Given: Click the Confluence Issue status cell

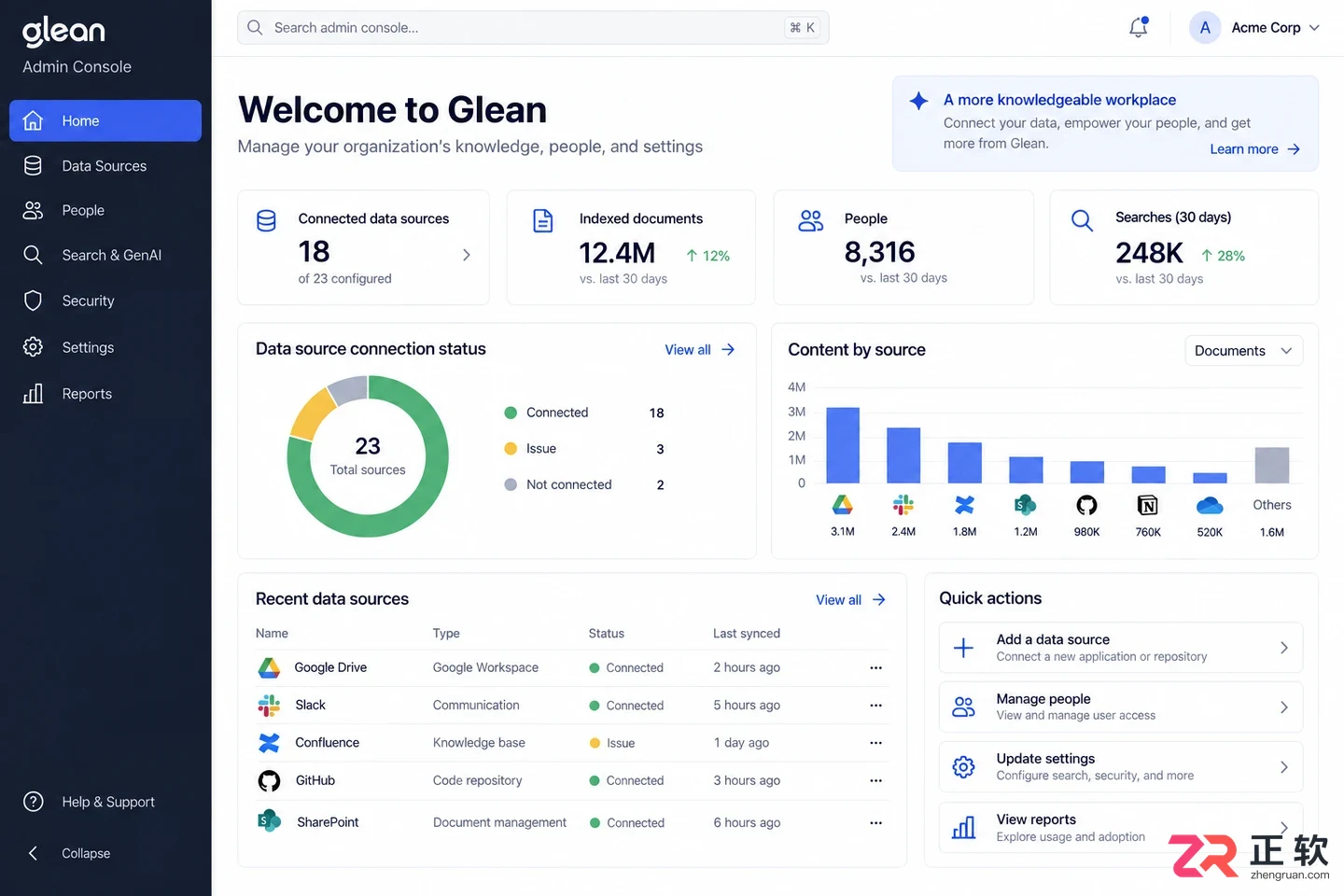Looking at the screenshot, I should [x=612, y=743].
